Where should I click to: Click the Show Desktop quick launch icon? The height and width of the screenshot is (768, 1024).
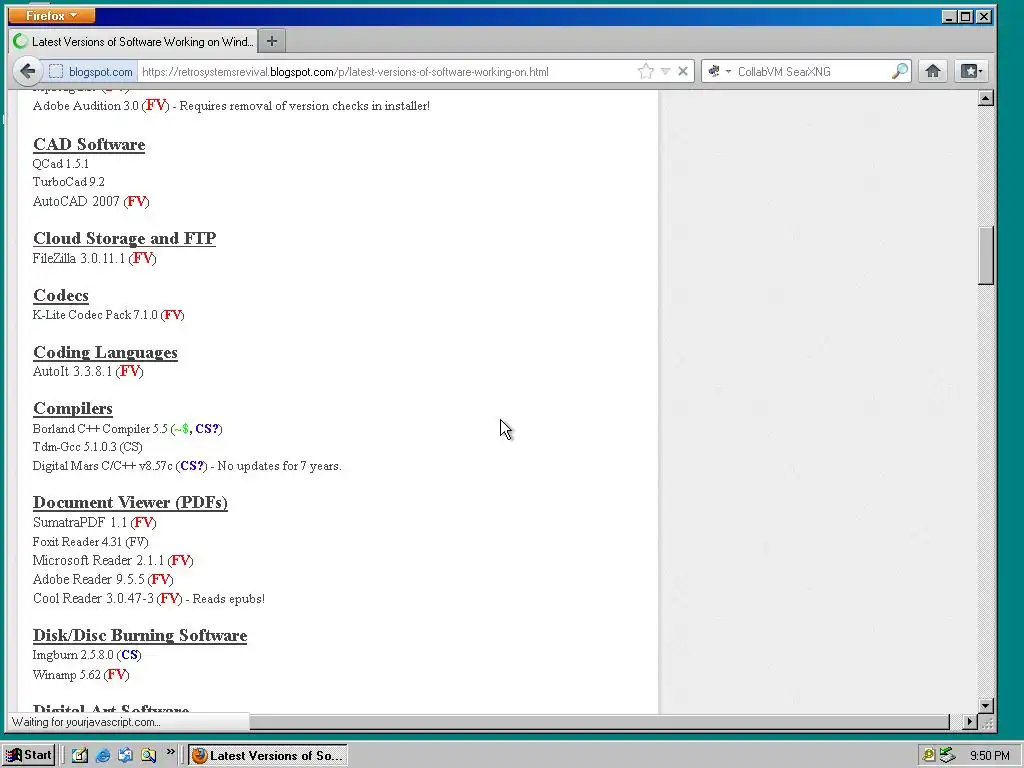pyautogui.click(x=80, y=755)
